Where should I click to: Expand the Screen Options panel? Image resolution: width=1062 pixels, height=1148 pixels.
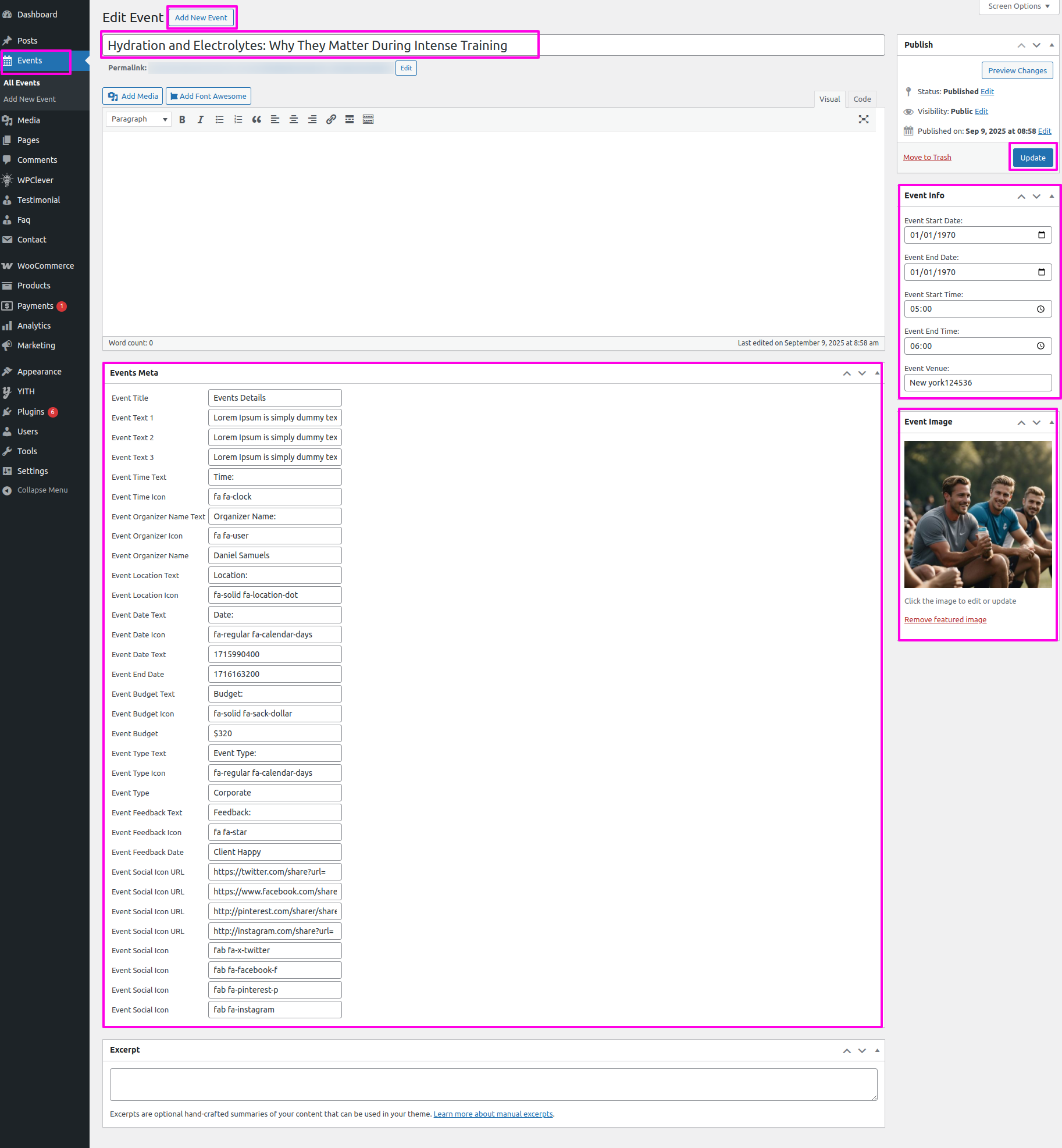click(x=1018, y=6)
